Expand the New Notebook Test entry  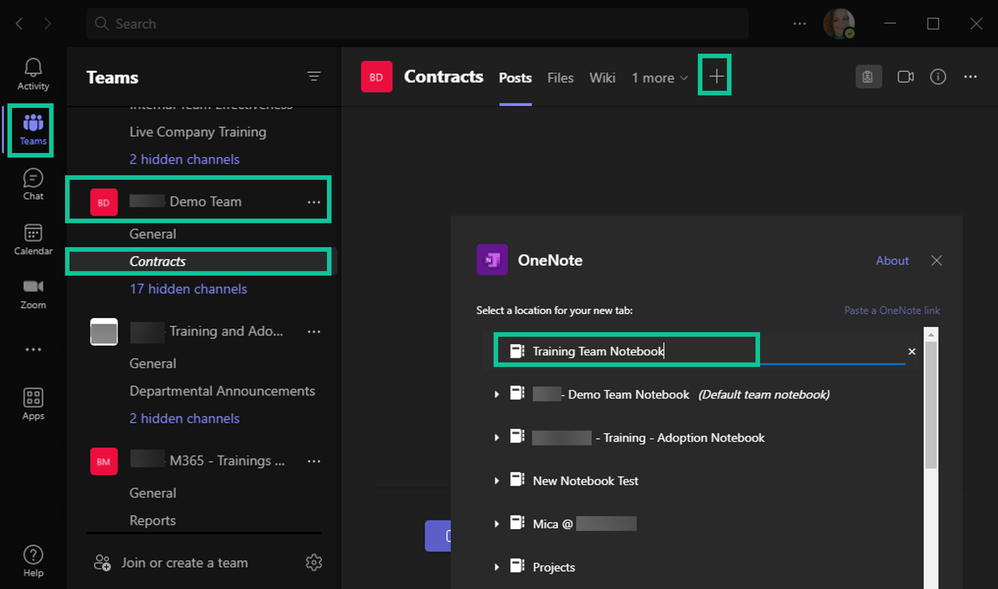[x=497, y=481]
